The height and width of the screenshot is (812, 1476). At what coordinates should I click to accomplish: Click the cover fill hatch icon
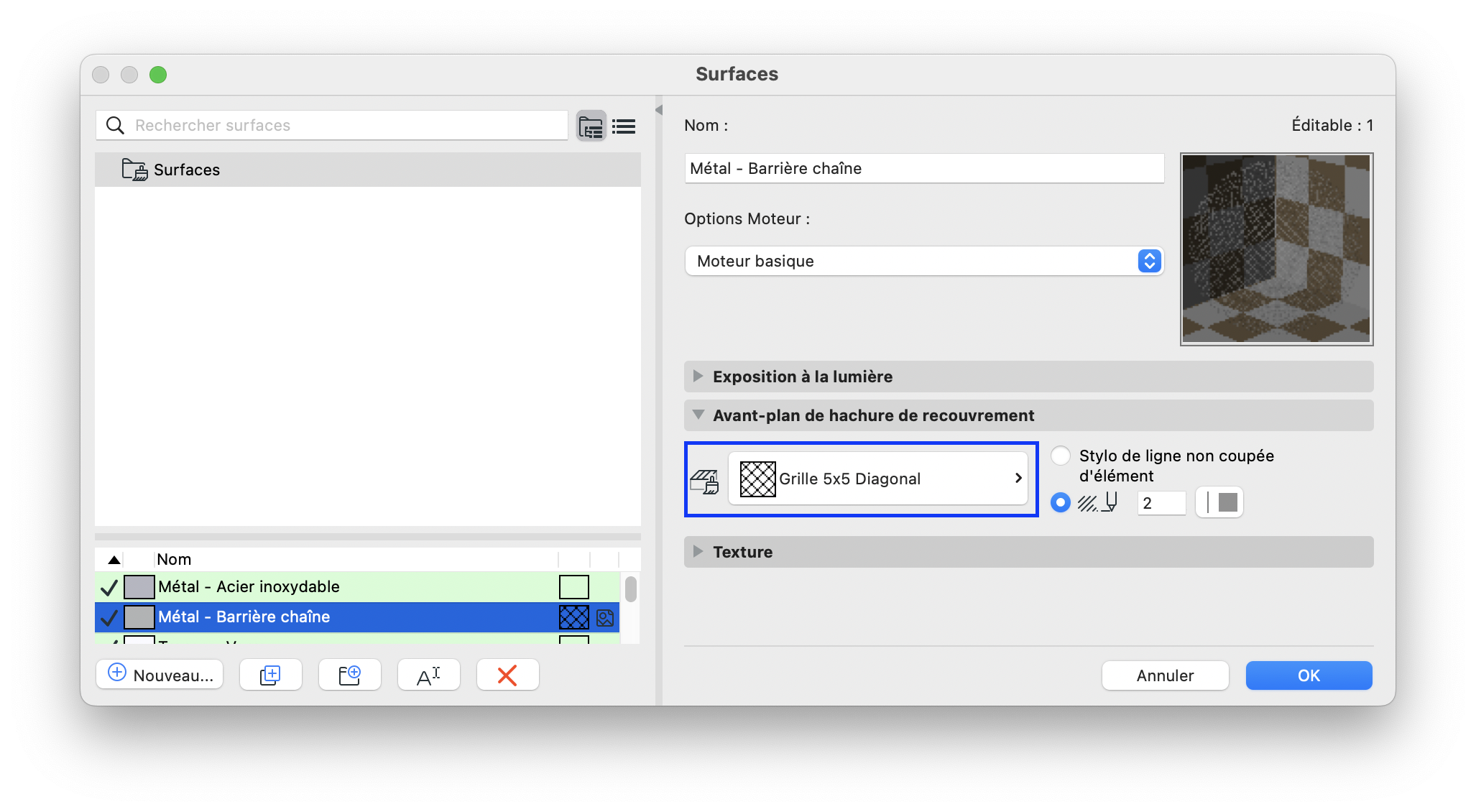point(705,481)
